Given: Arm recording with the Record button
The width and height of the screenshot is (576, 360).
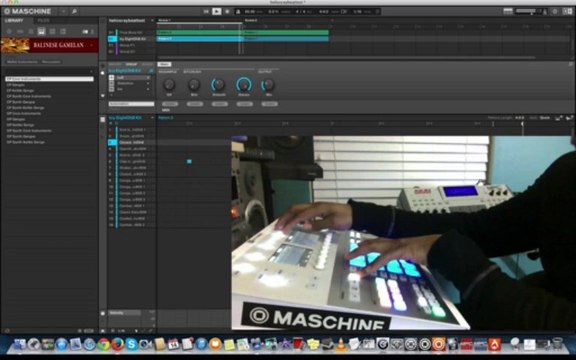Looking at the screenshot, I should (227, 11).
